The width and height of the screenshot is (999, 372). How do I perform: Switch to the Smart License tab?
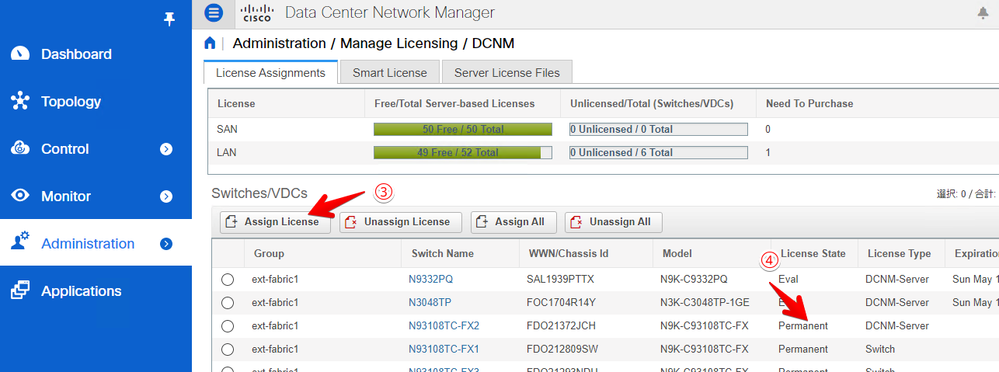[389, 73]
